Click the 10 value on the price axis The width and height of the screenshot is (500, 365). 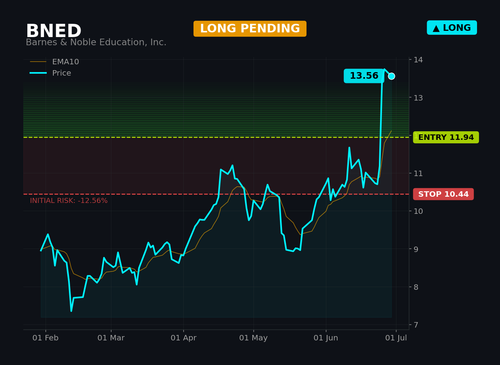418,211
